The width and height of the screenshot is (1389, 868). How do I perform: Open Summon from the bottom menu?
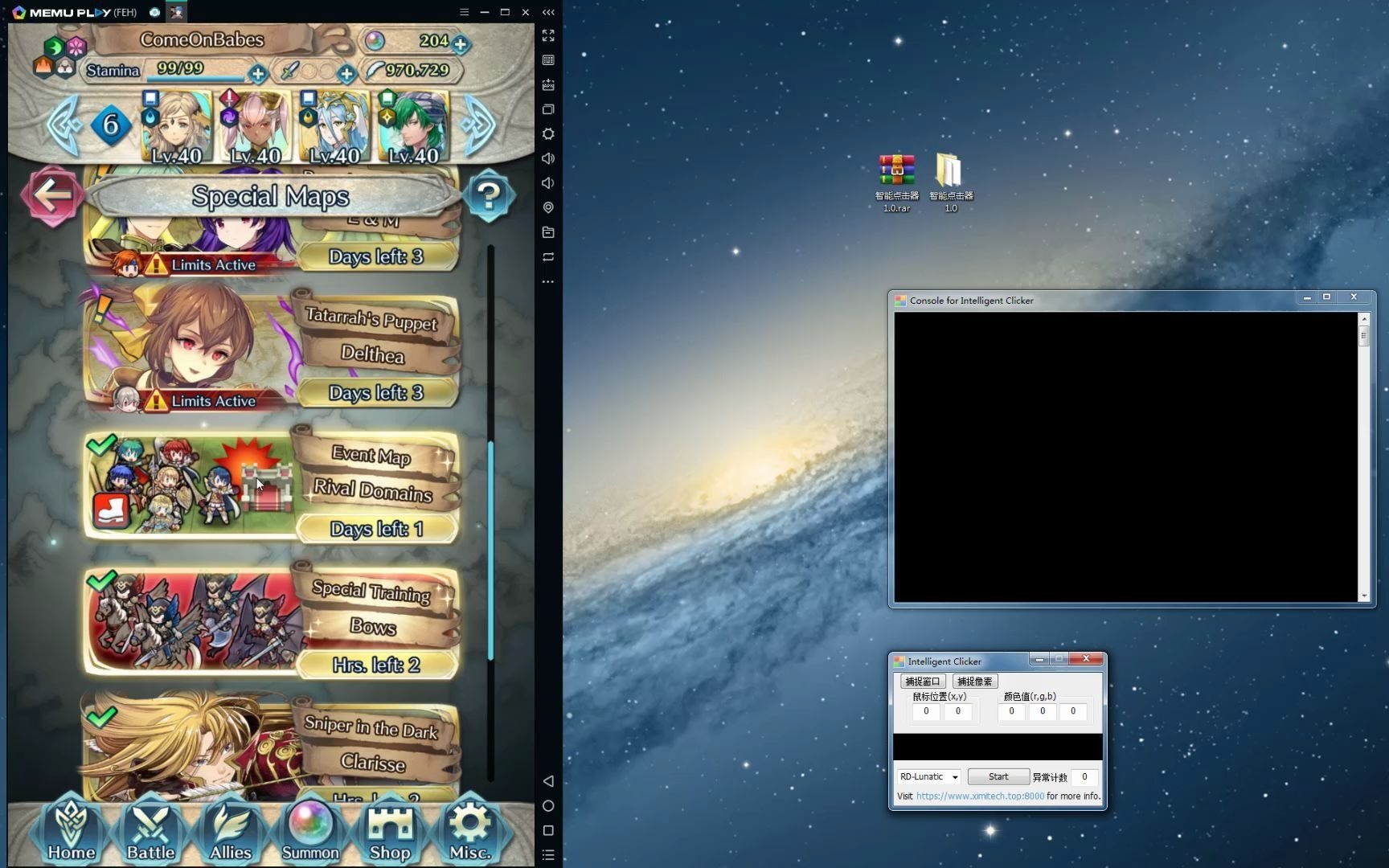[x=310, y=829]
